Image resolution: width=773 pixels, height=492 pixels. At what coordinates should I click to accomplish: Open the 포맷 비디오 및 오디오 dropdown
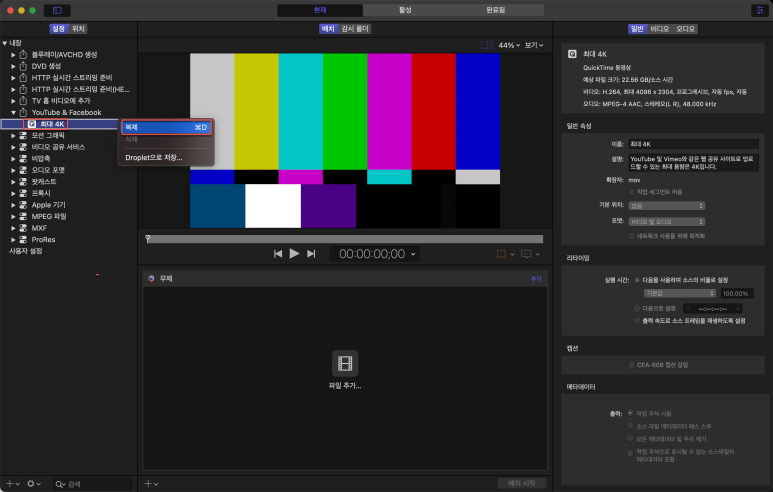tap(667, 222)
